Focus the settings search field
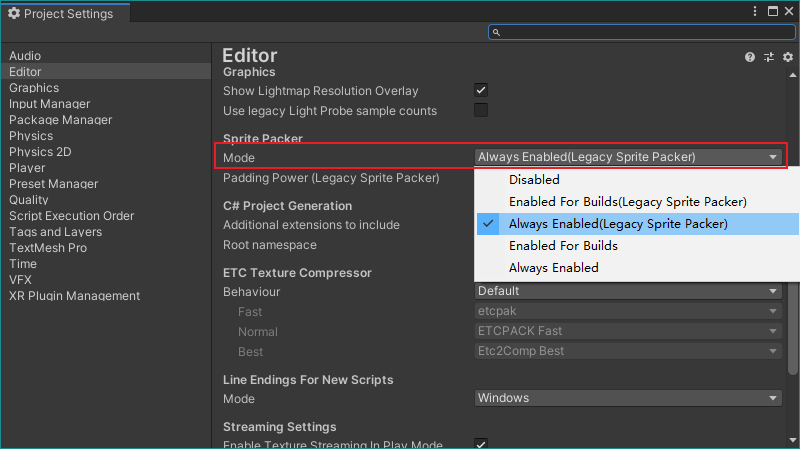Viewport: 800px width, 449px height. (x=645, y=32)
